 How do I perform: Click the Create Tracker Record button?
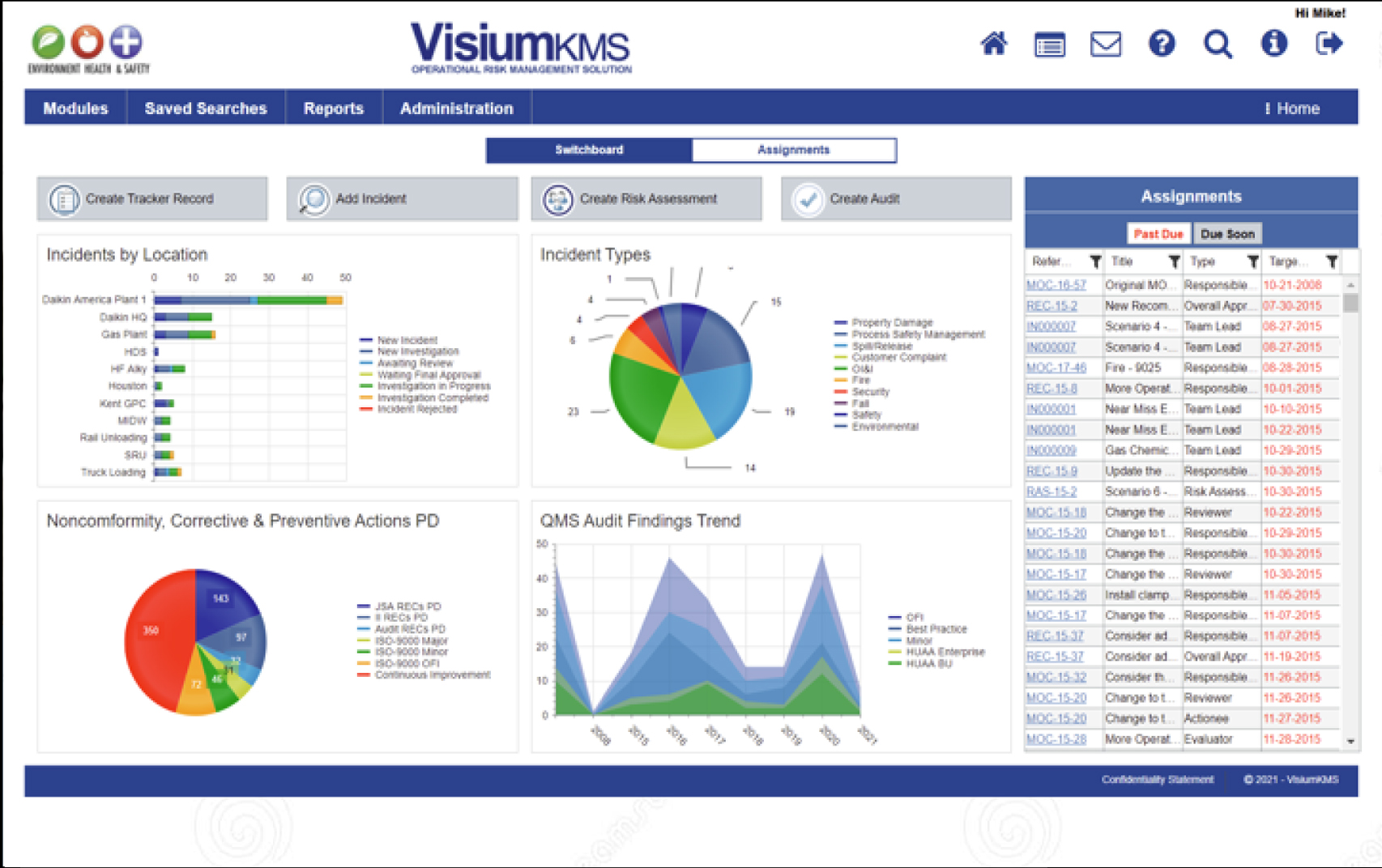pos(152,198)
